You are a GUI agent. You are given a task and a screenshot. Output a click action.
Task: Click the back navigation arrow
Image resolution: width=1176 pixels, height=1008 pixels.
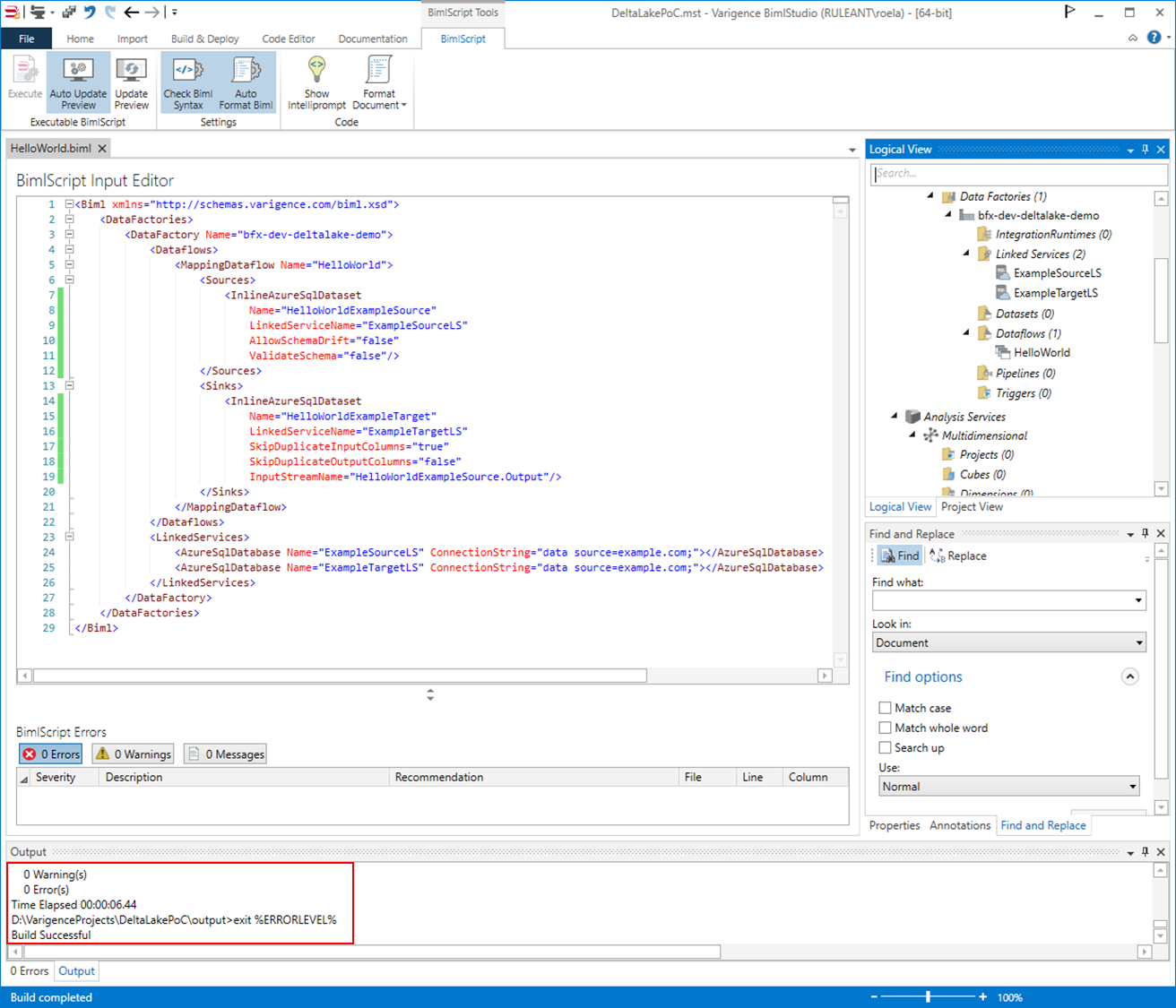pyautogui.click(x=132, y=13)
